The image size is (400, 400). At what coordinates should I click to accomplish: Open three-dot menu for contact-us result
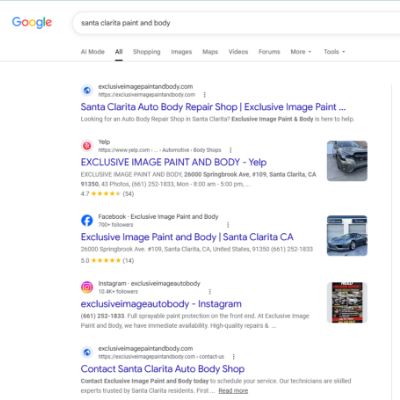pyautogui.click(x=233, y=357)
